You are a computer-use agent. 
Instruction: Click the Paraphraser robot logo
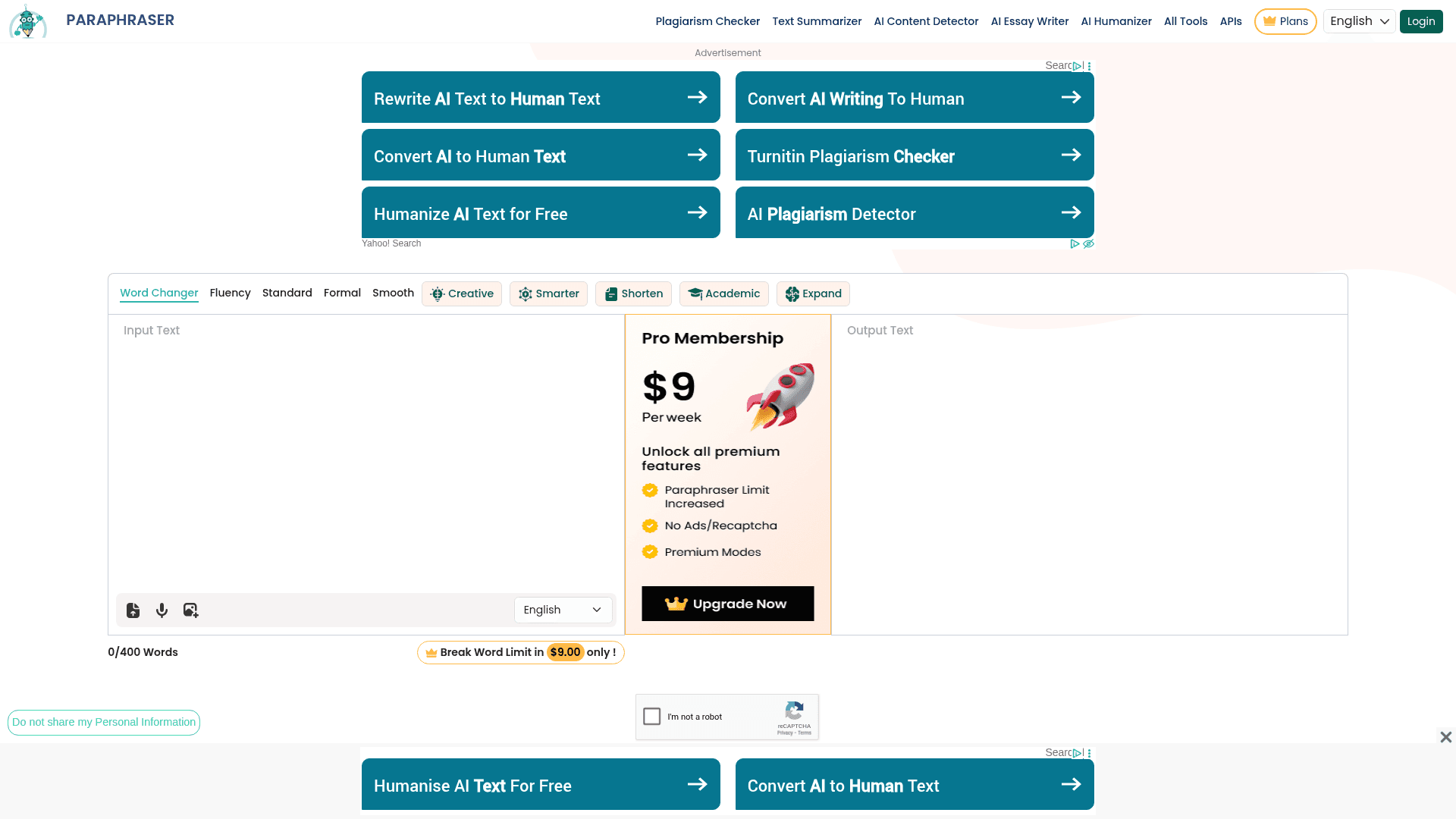pos(28,21)
